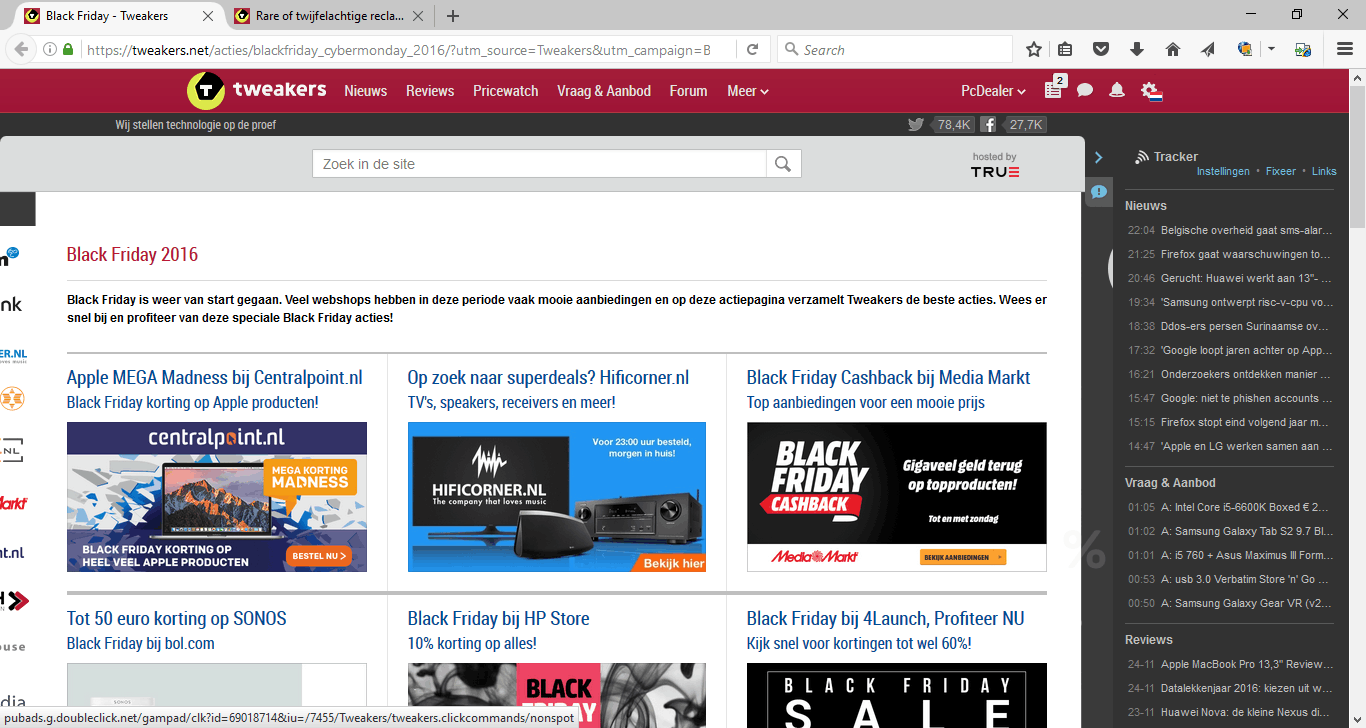The width and height of the screenshot is (1366, 728).
Task: Click the Facebook icon
Action: (x=988, y=125)
